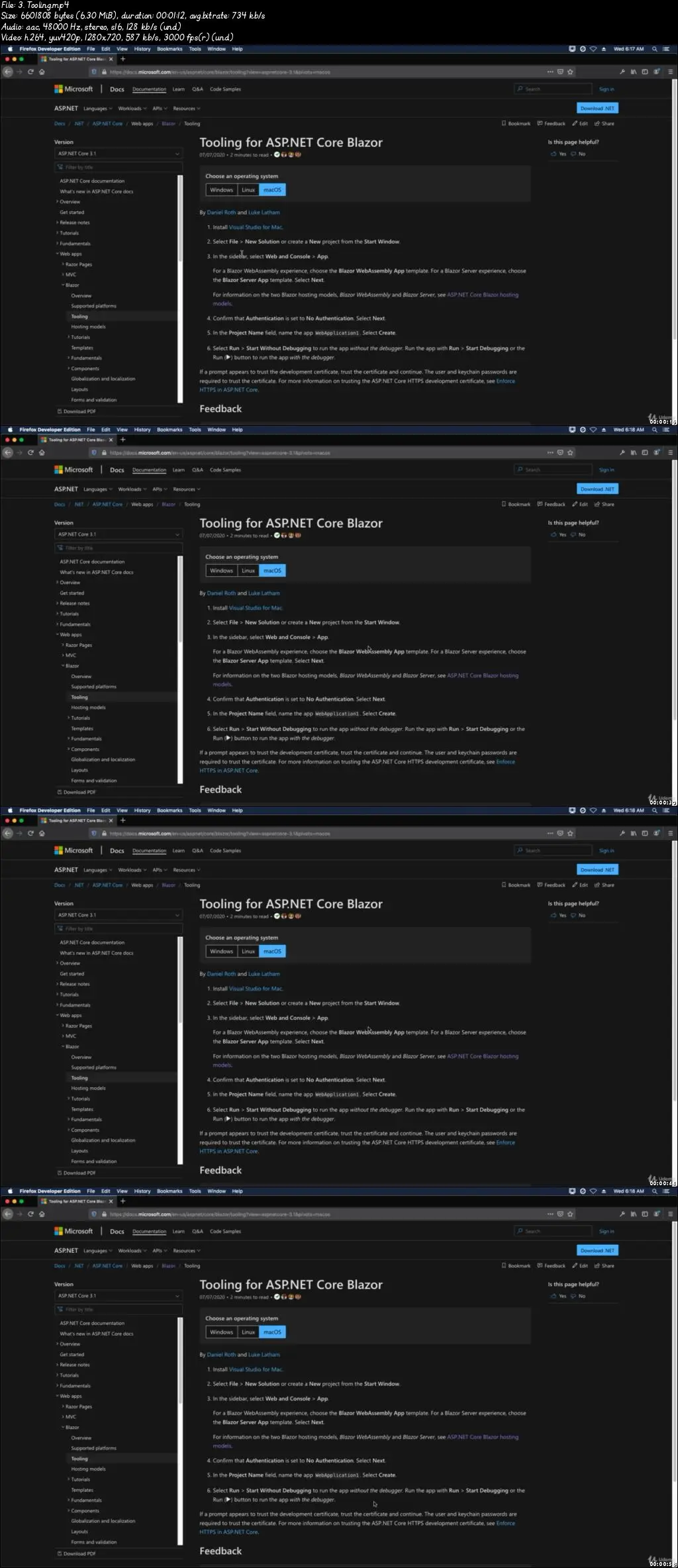Open the Languages dropdown in the first frame
Image resolution: width=678 pixels, height=1568 pixels.
pyautogui.click(x=98, y=109)
